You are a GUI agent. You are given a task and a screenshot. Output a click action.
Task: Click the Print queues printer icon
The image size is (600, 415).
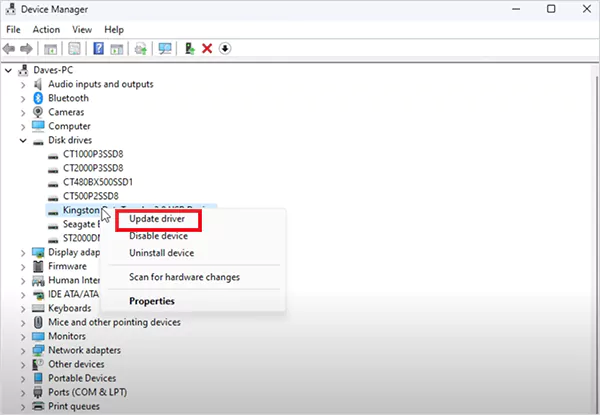pyautogui.click(x=38, y=406)
